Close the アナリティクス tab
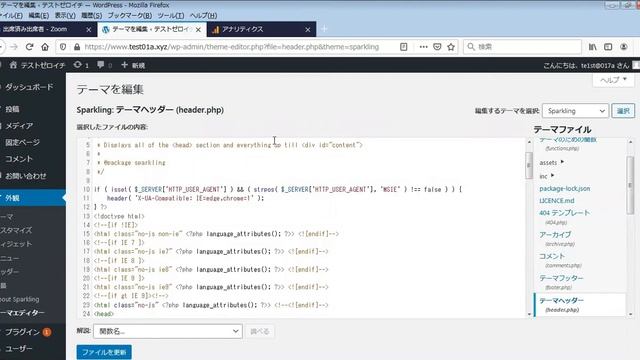 pyautogui.click(x=308, y=29)
